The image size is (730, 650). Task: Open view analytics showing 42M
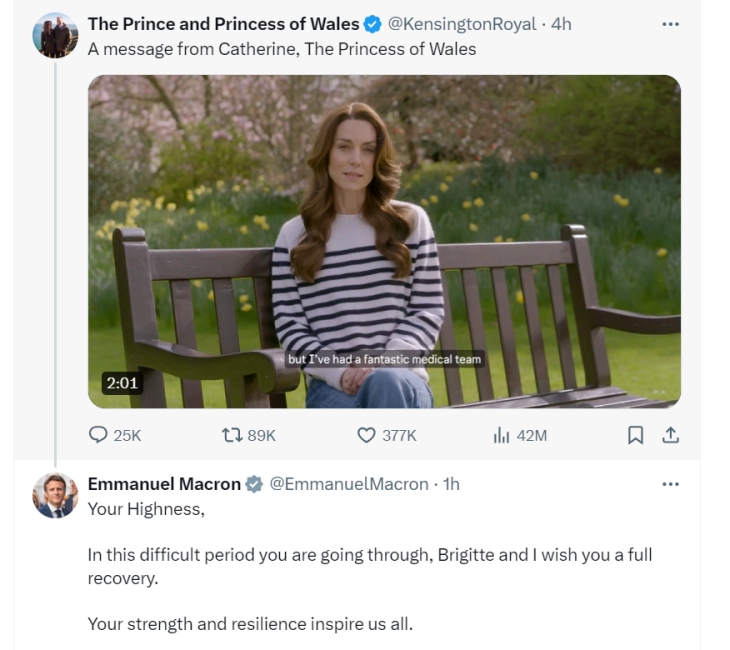point(502,435)
